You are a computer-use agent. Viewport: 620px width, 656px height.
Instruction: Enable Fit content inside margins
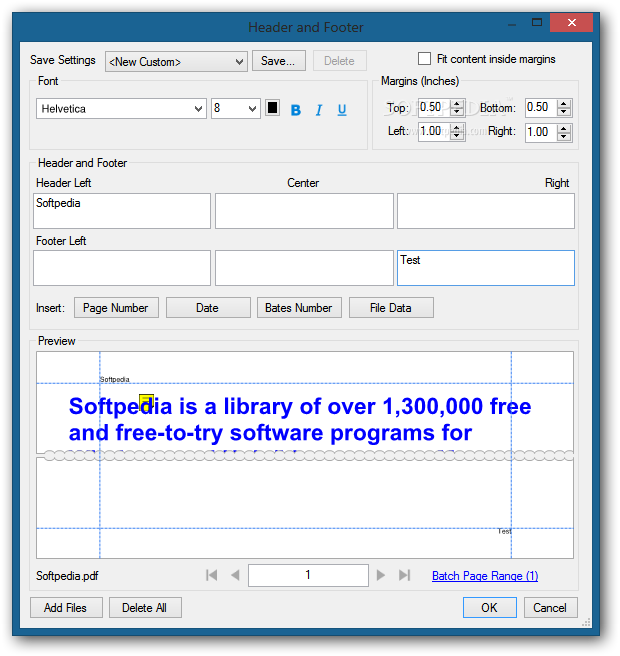[424, 59]
